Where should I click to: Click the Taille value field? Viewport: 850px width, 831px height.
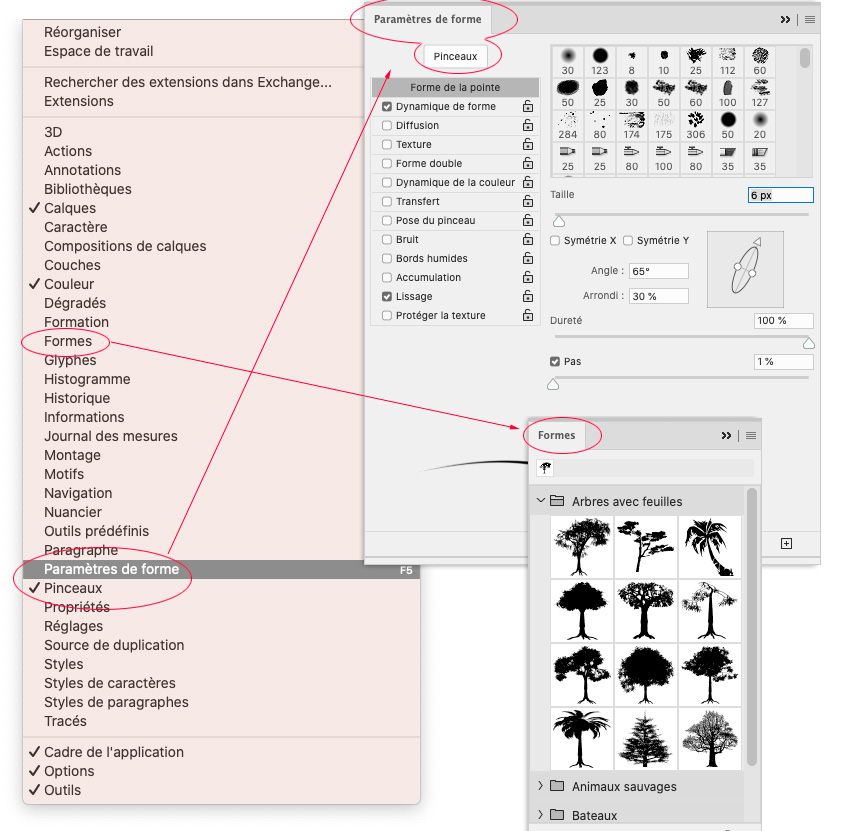pyautogui.click(x=781, y=195)
